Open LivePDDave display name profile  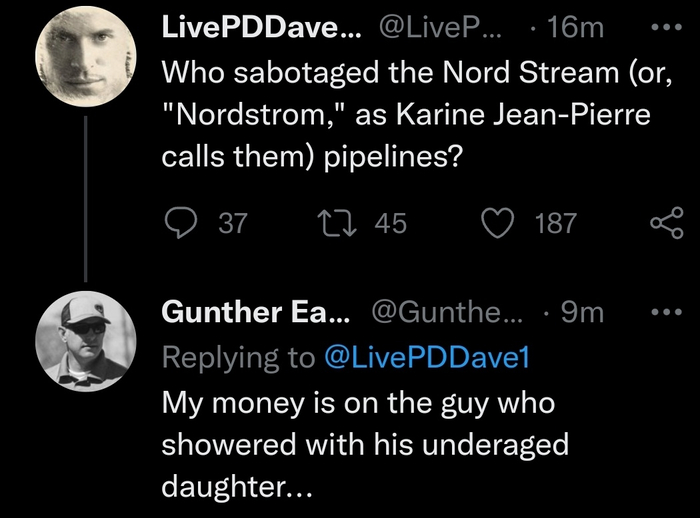[x=256, y=27]
